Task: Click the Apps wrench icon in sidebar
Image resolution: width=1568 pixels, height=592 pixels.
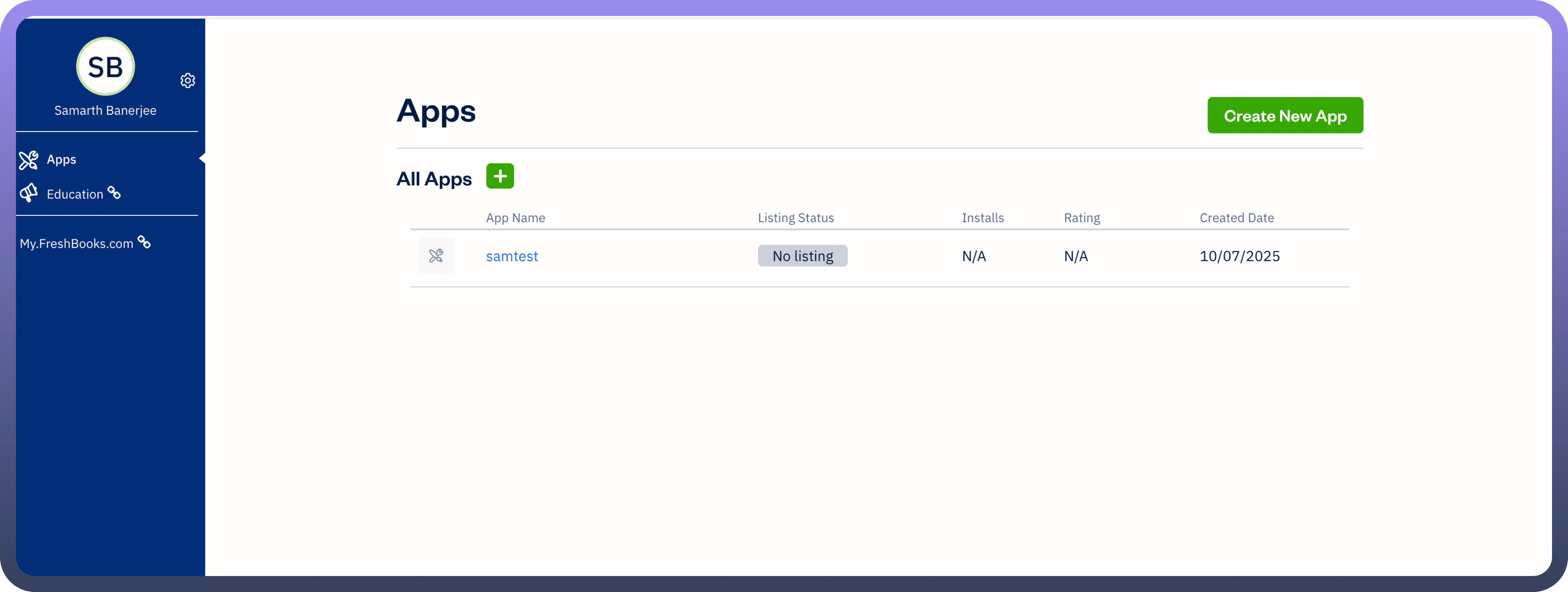Action: pyautogui.click(x=29, y=159)
